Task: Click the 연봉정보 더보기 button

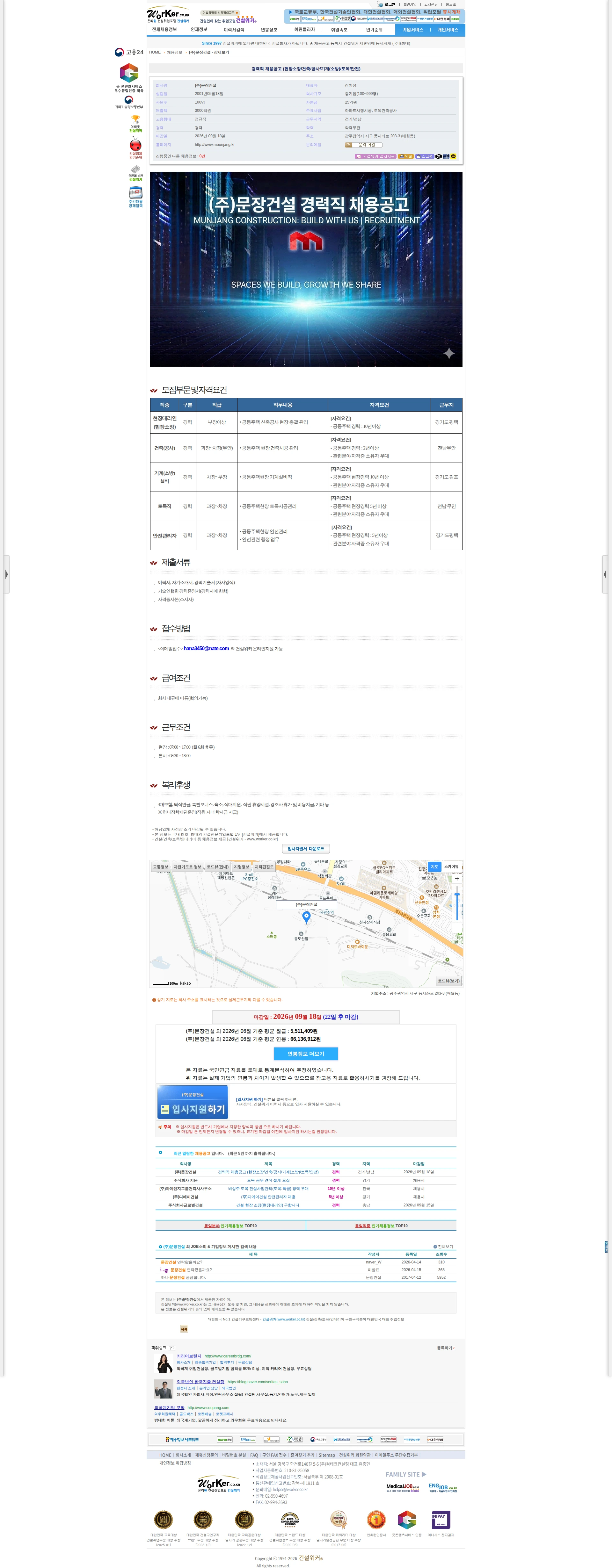Action: coord(306,1054)
